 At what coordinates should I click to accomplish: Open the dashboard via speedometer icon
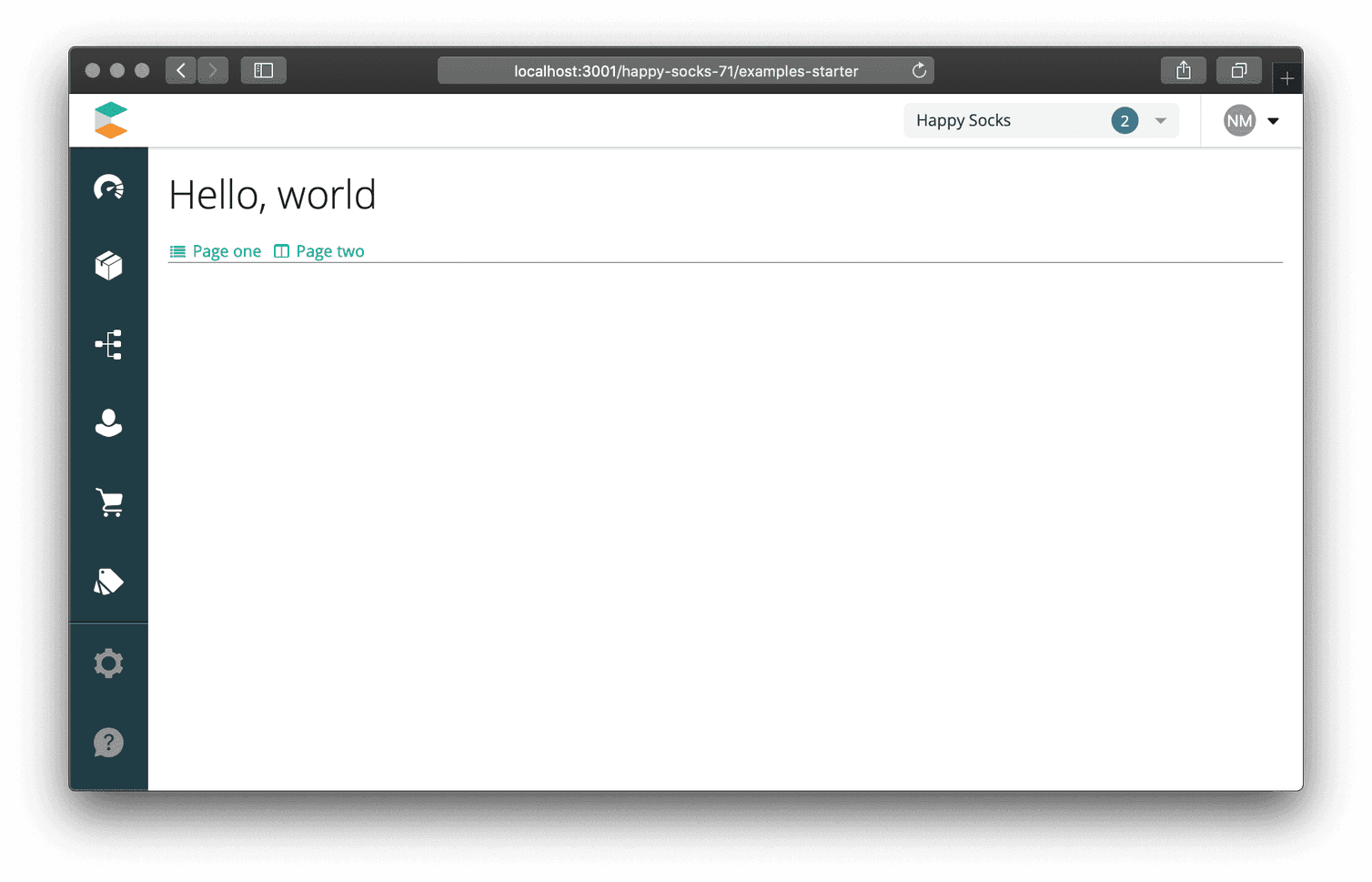(x=108, y=188)
